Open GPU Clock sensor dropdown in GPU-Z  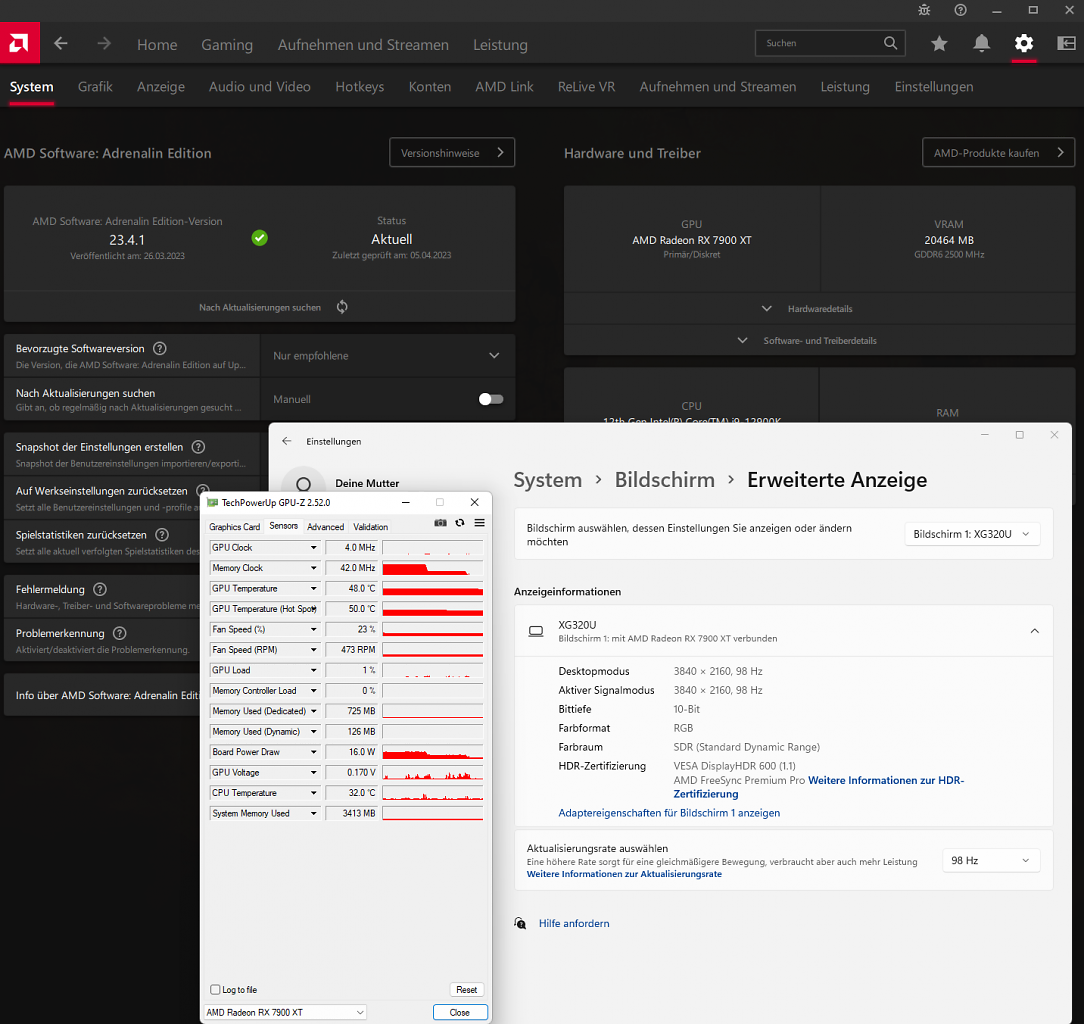(x=313, y=548)
